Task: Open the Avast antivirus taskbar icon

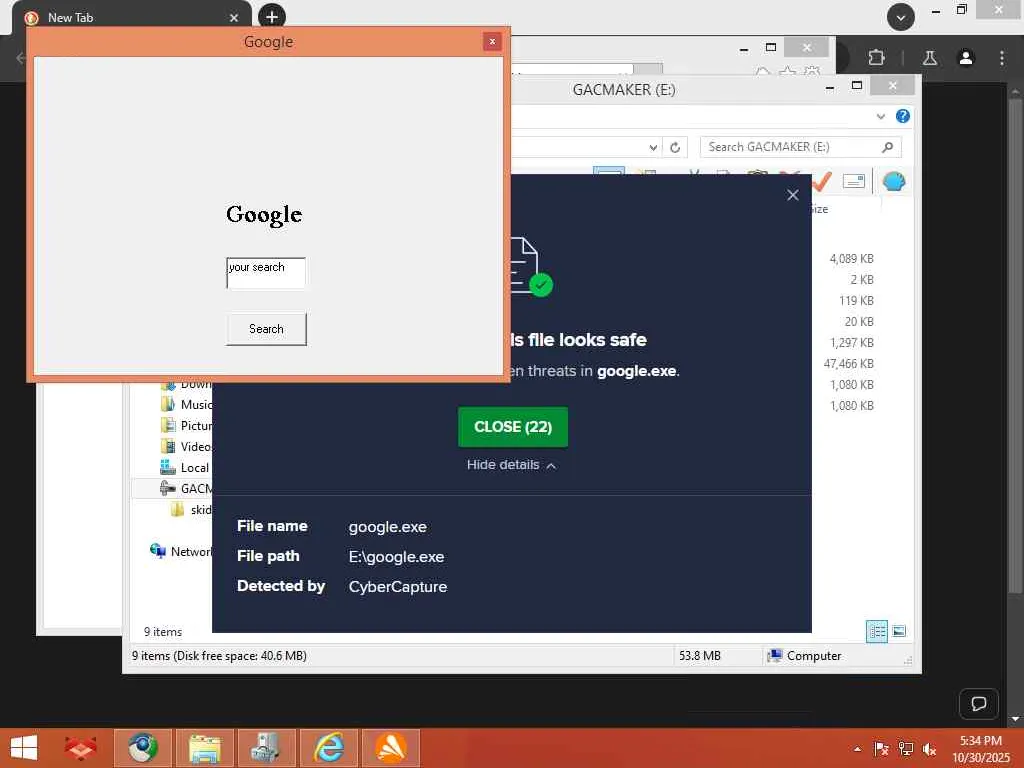Action: pyautogui.click(x=391, y=748)
